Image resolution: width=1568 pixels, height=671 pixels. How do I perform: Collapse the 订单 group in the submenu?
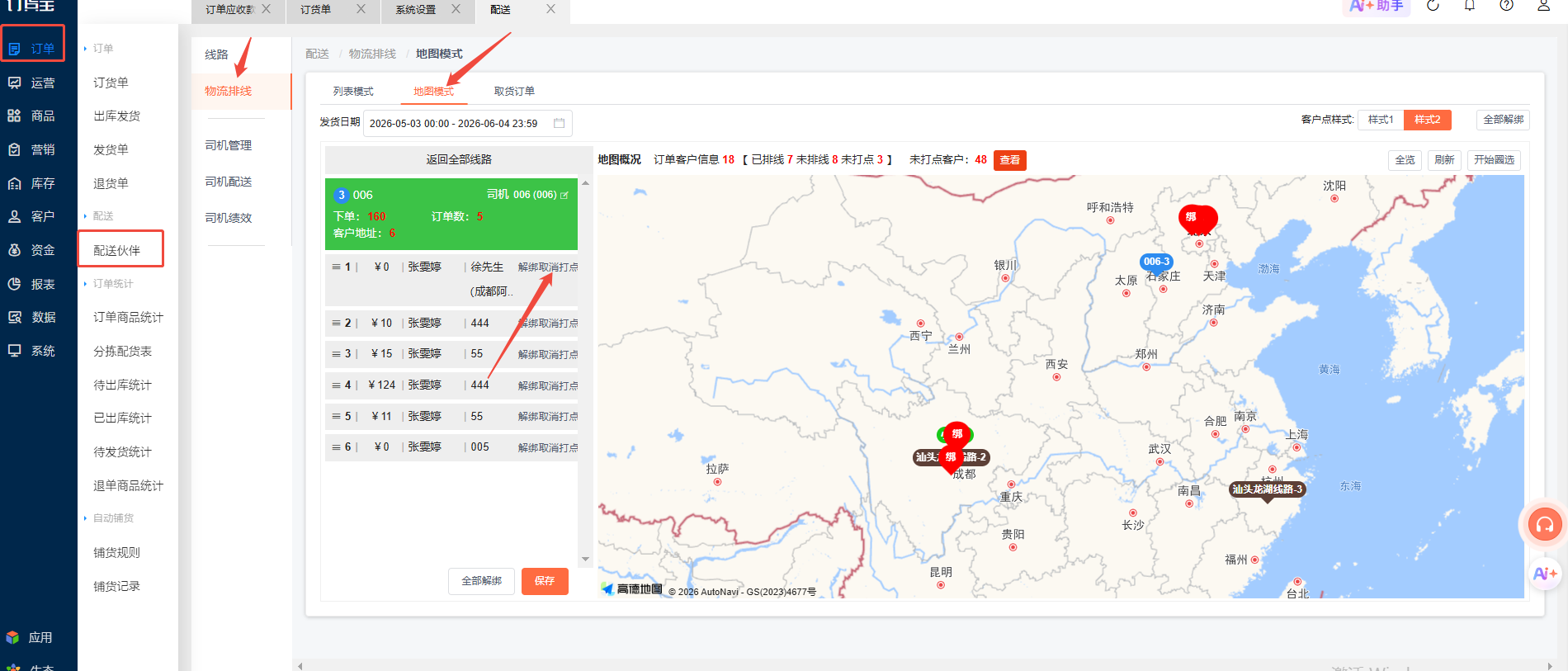click(x=99, y=49)
